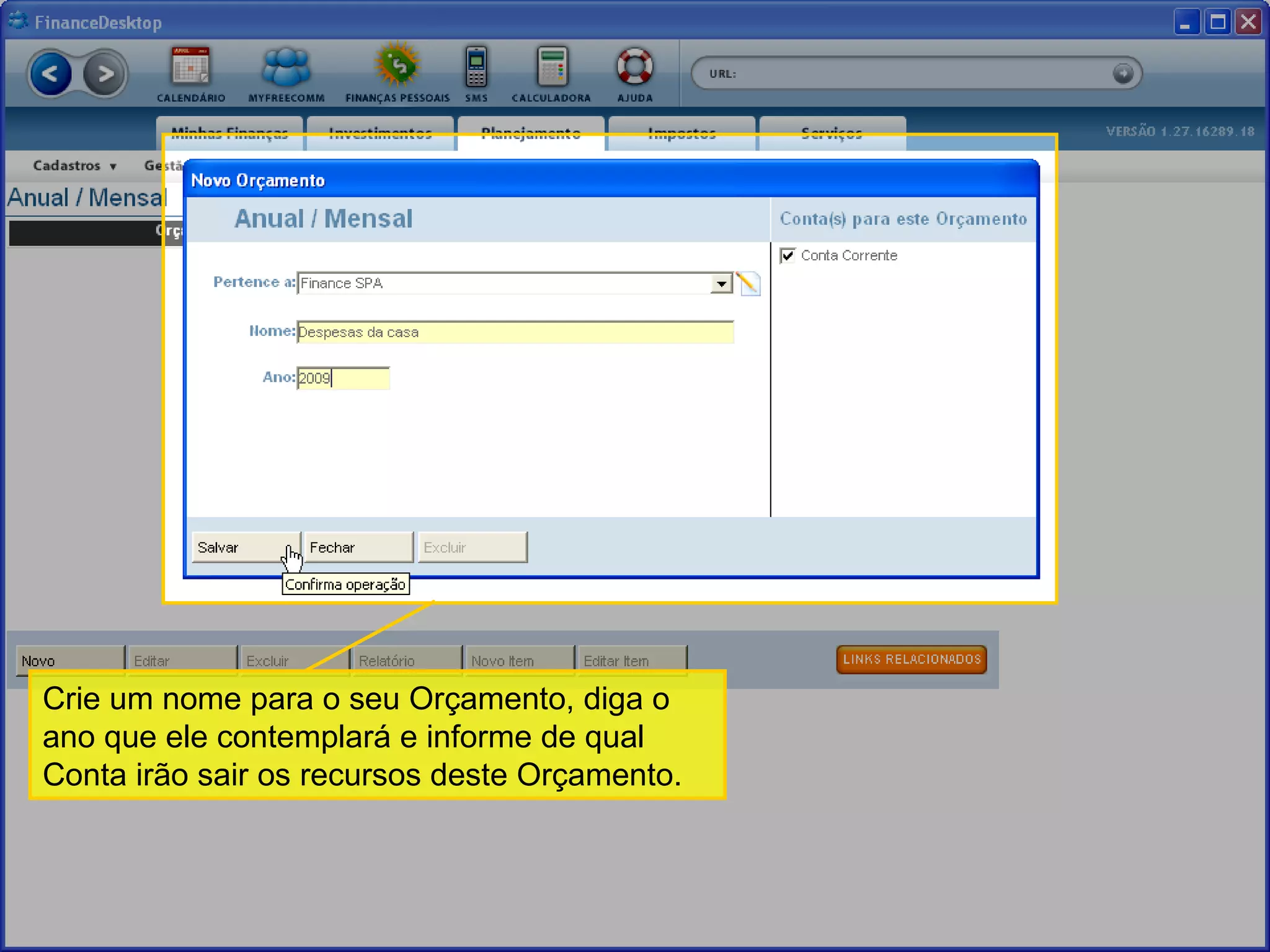Click the Links Relacionados button
The image size is (1270, 952).
tap(911, 659)
